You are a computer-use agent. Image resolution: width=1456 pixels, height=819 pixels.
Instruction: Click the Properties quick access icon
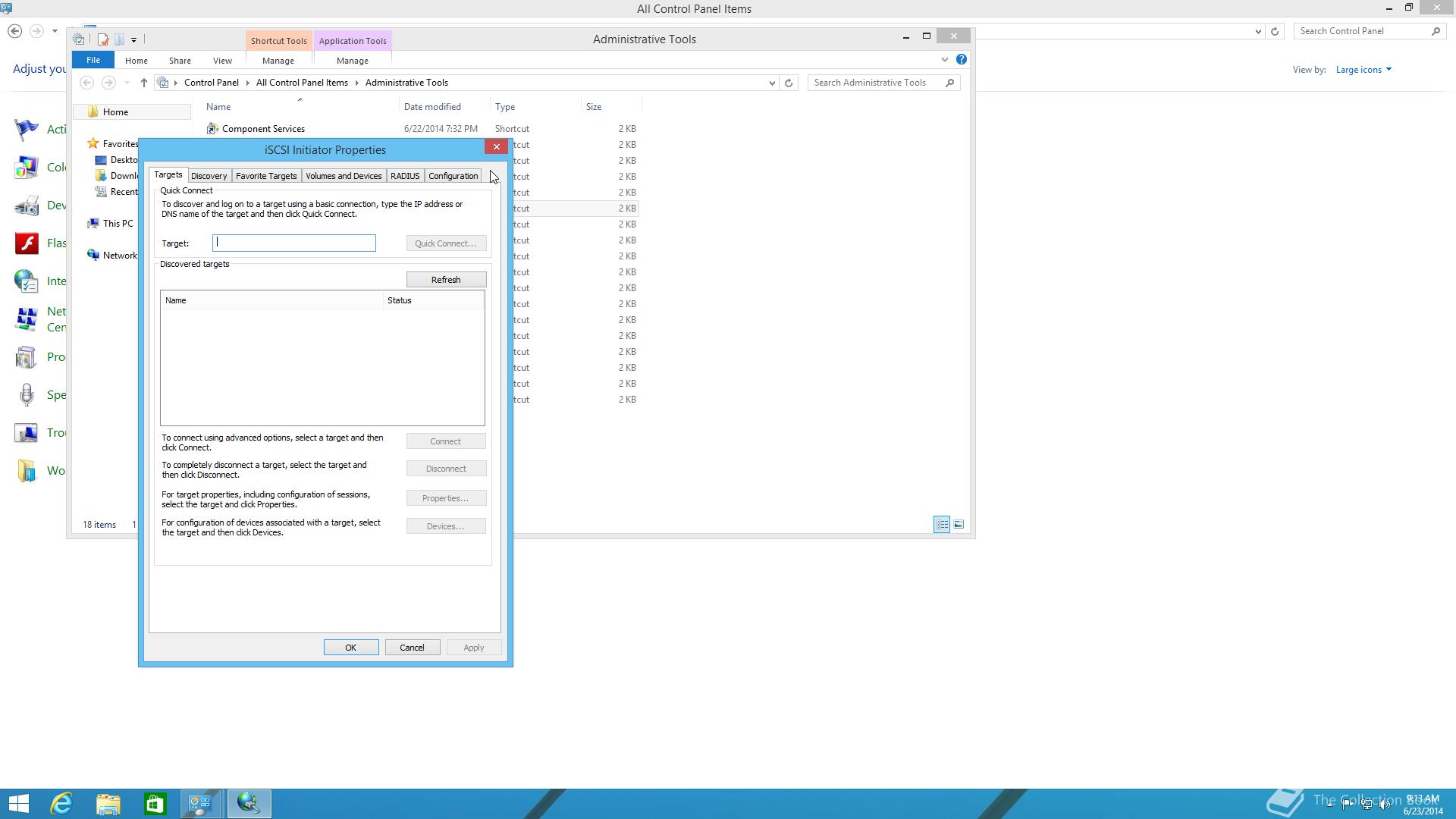click(x=103, y=39)
